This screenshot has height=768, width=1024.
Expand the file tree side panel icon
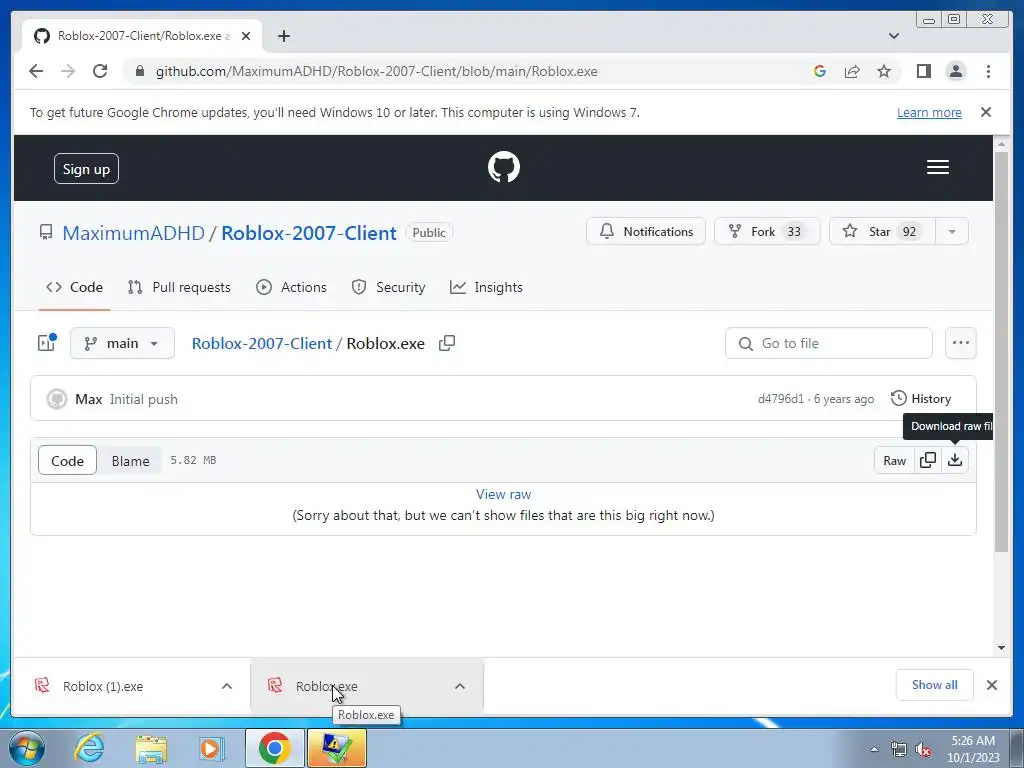coord(46,343)
